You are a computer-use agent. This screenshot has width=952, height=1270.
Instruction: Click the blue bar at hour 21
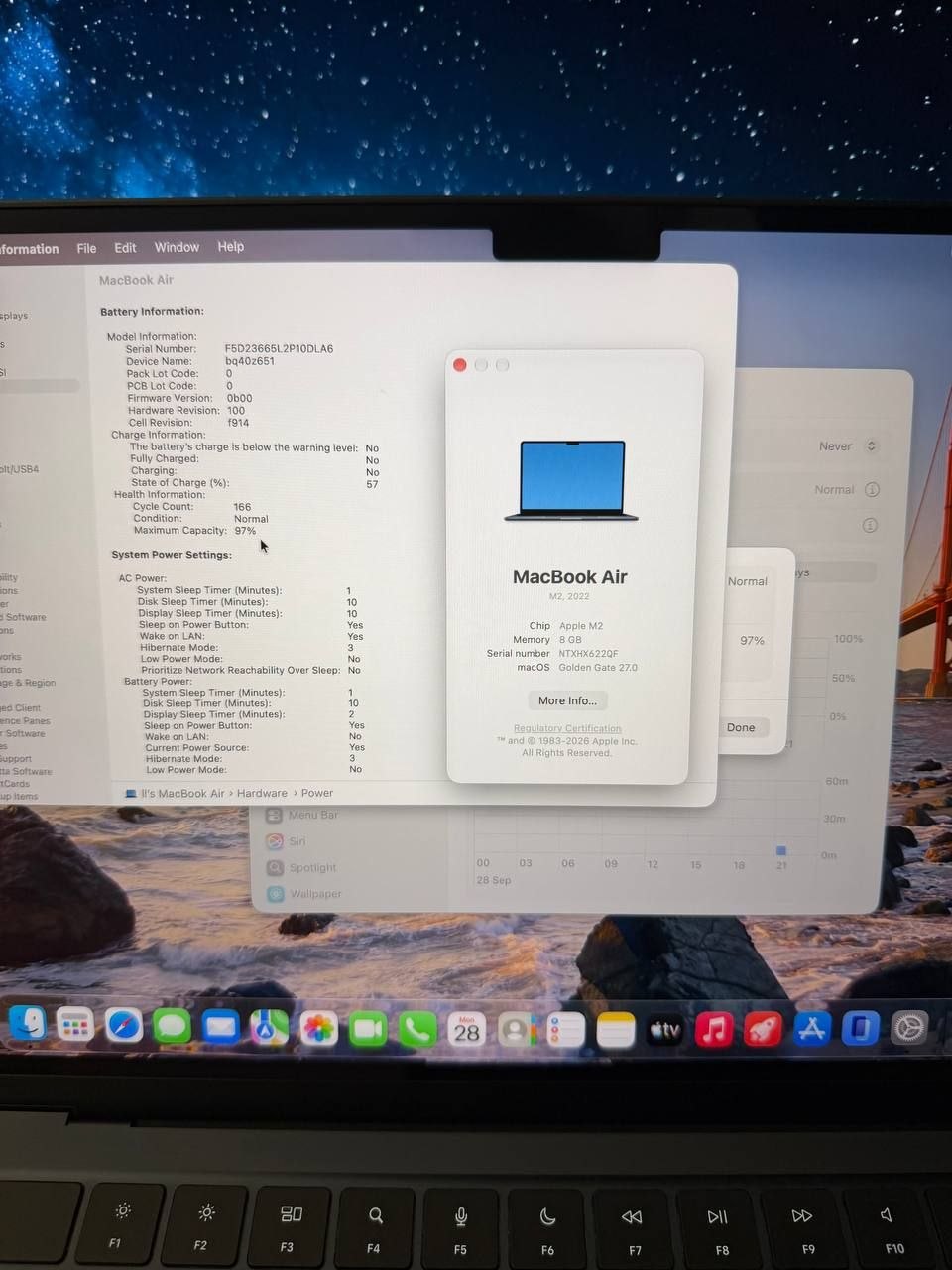click(x=781, y=851)
